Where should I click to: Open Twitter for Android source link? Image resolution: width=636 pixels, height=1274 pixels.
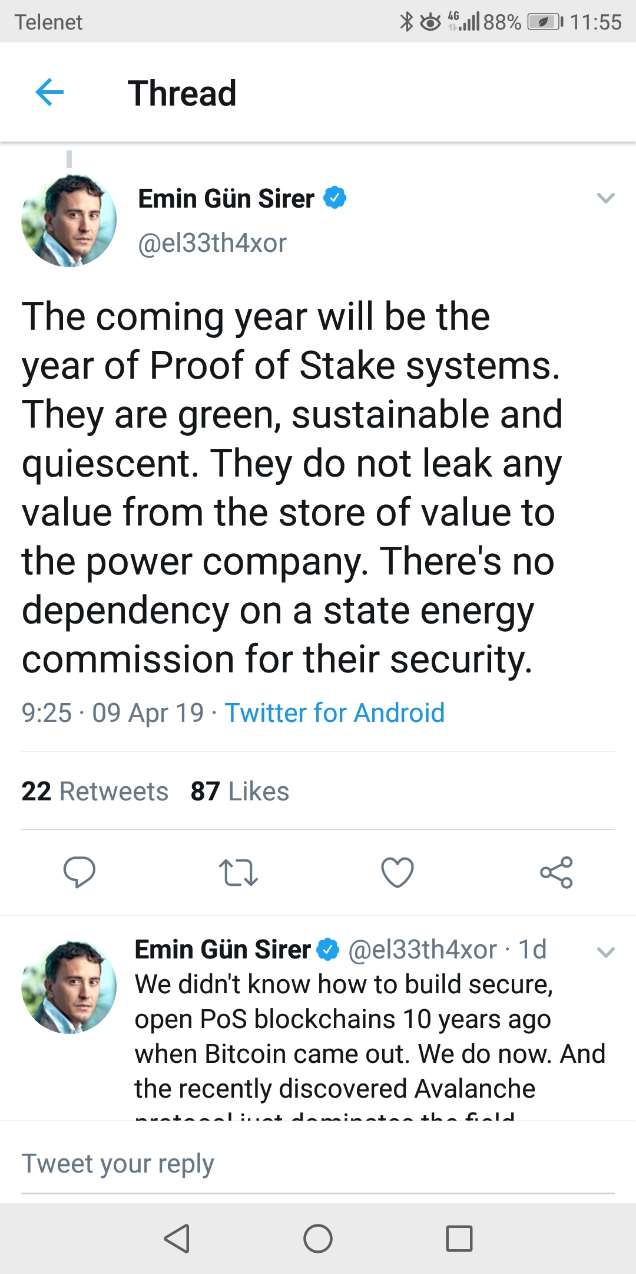click(334, 713)
